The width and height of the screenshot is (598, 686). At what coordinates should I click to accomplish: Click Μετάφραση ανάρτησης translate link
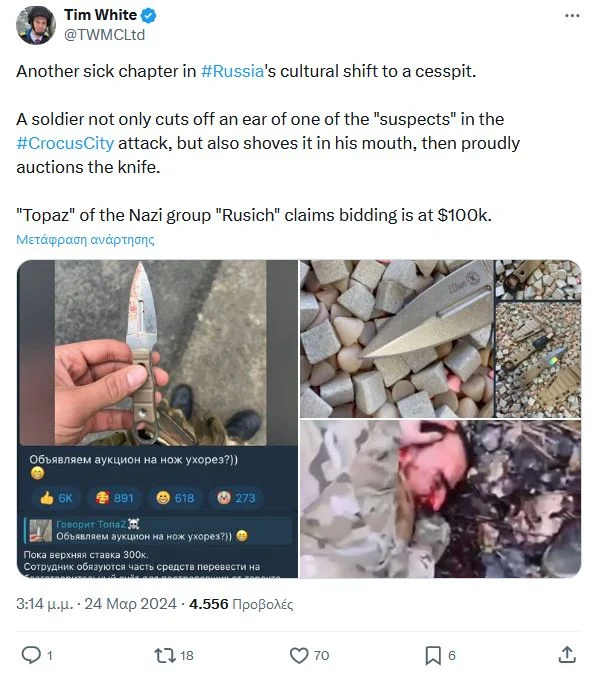pos(85,240)
